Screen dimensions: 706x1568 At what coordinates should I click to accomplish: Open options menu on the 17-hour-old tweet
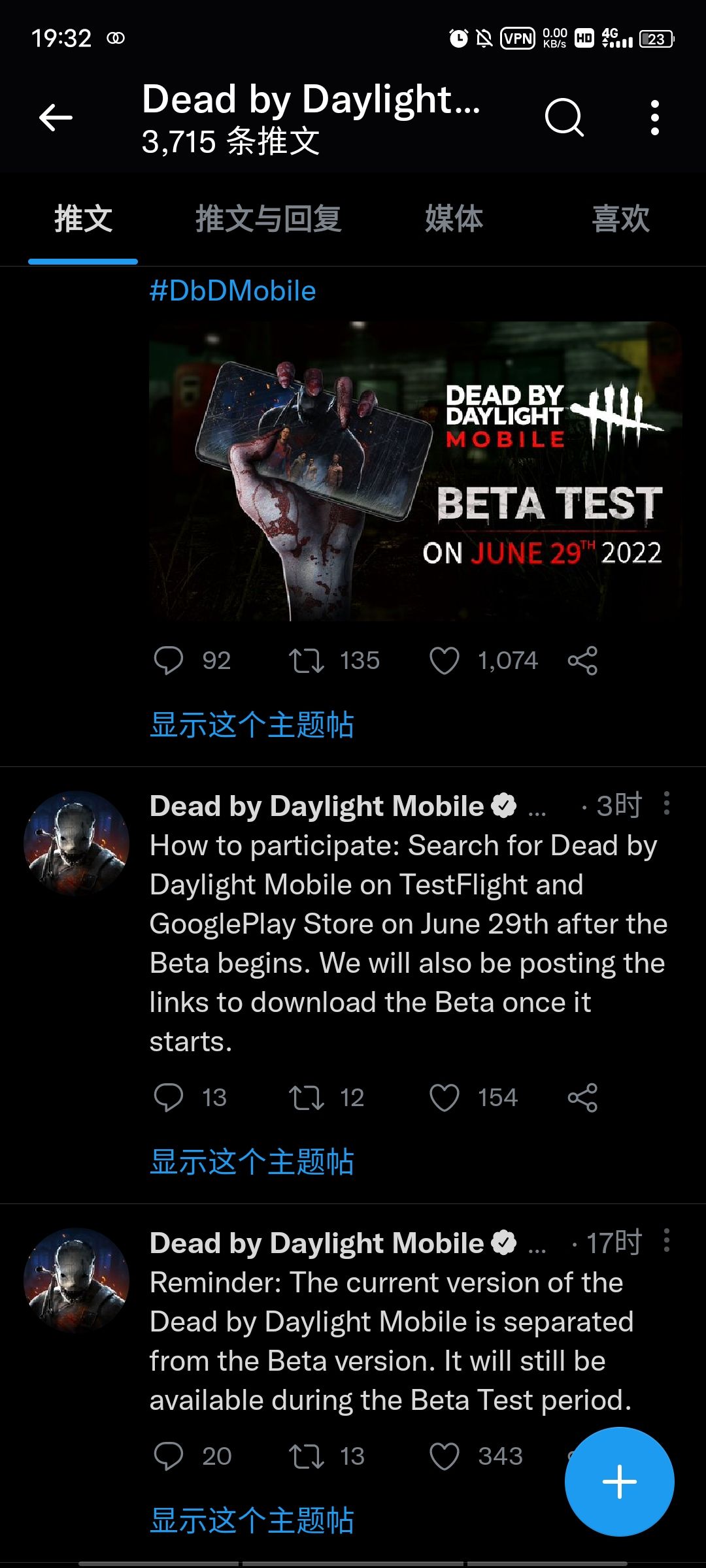[x=666, y=1241]
